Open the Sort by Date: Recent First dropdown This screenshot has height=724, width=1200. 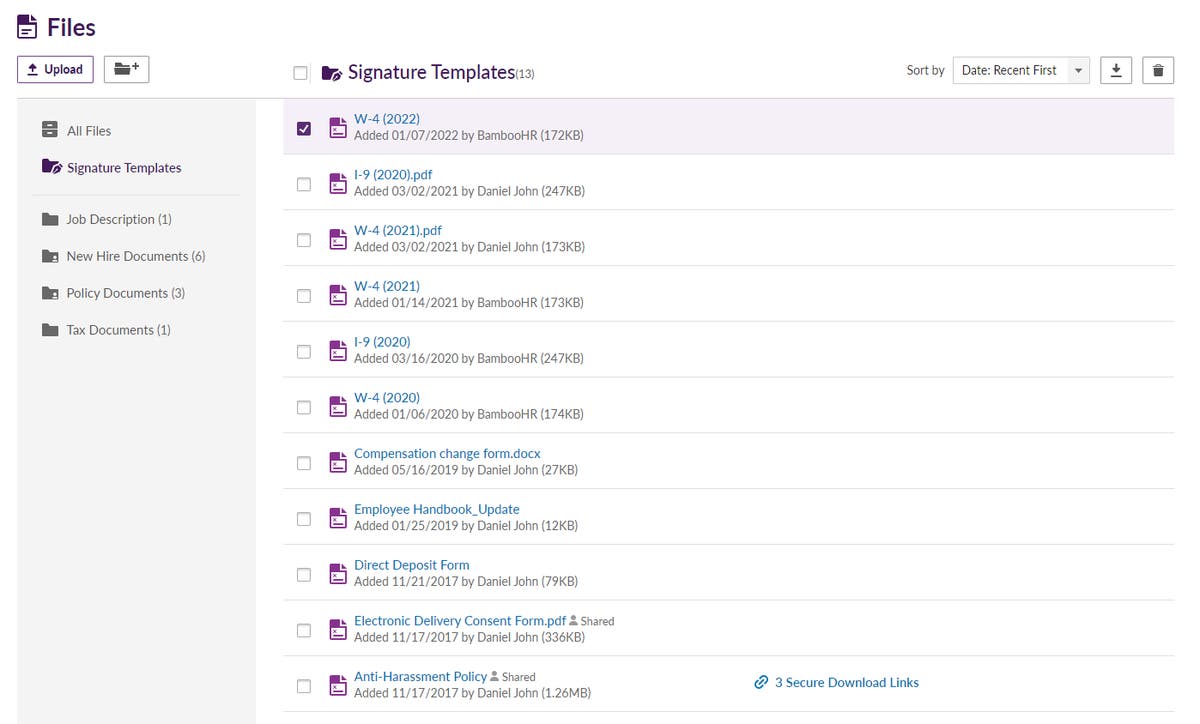[x=1021, y=70]
